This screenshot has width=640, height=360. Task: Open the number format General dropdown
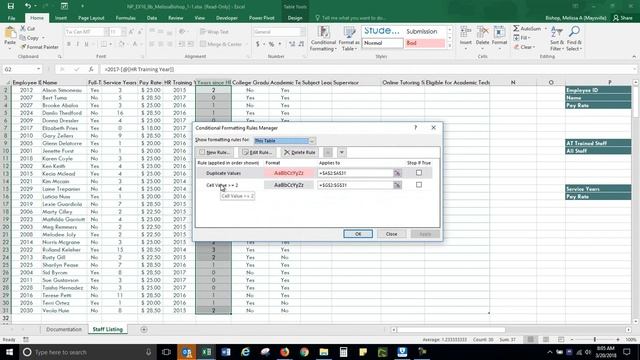[302, 32]
